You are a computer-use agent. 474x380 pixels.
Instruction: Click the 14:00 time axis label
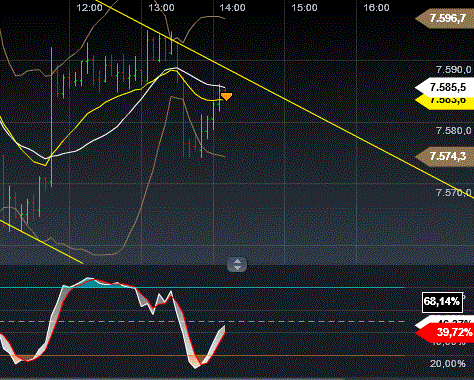[232, 7]
